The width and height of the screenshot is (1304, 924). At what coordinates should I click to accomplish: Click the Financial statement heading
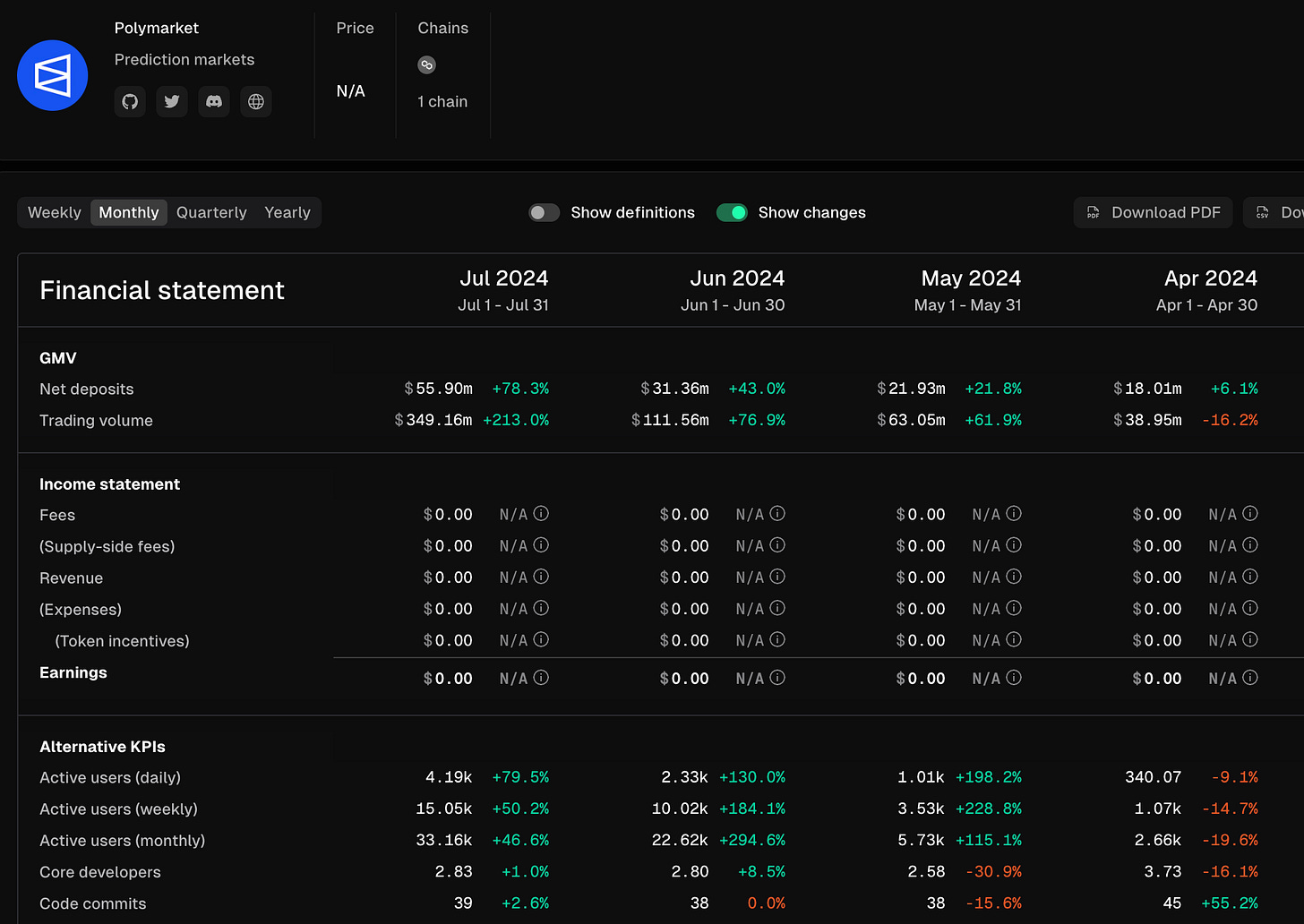[x=162, y=290]
